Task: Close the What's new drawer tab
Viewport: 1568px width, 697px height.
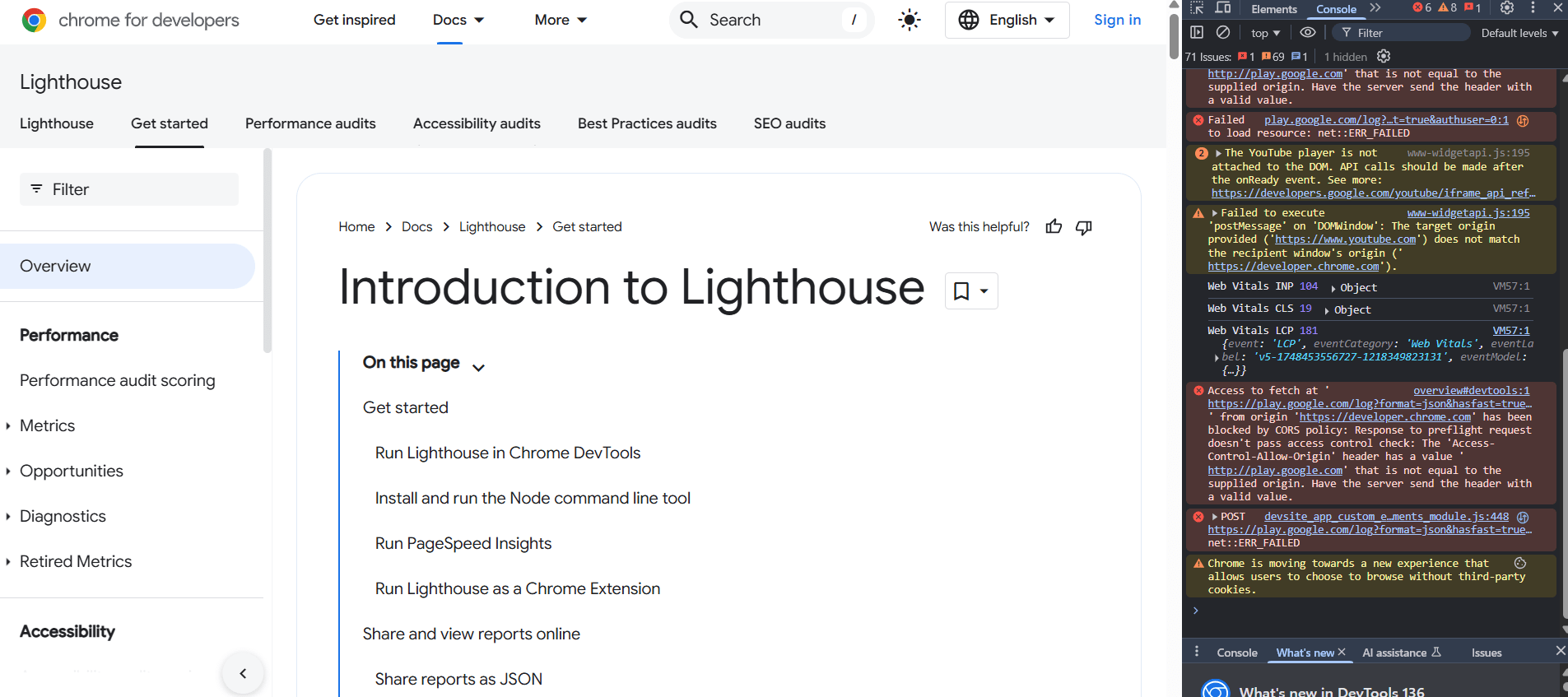Action: click(1342, 652)
